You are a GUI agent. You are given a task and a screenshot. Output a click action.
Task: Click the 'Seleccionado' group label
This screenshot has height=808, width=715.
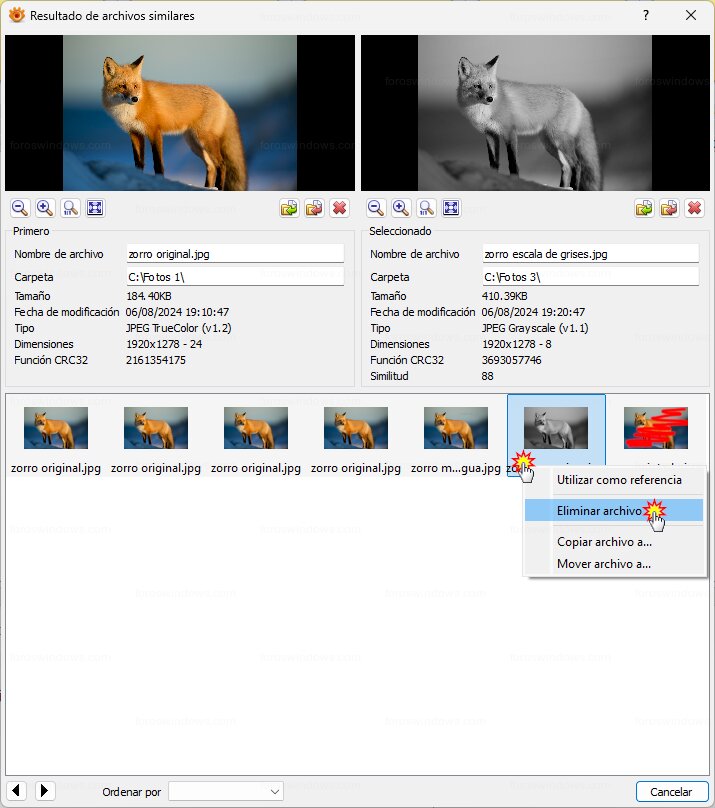(400, 231)
